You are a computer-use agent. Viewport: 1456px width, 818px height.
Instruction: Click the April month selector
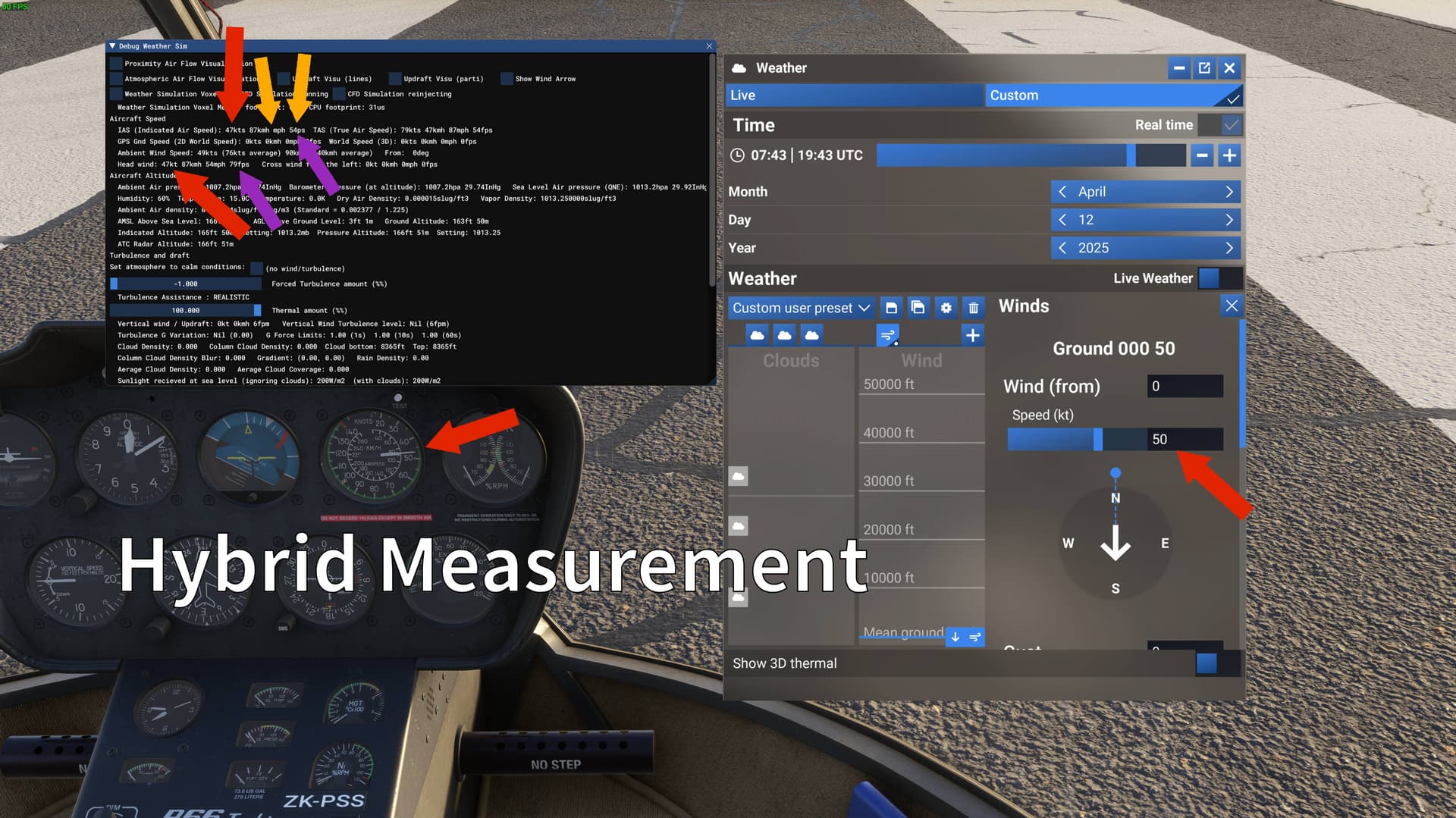[x=1146, y=192]
